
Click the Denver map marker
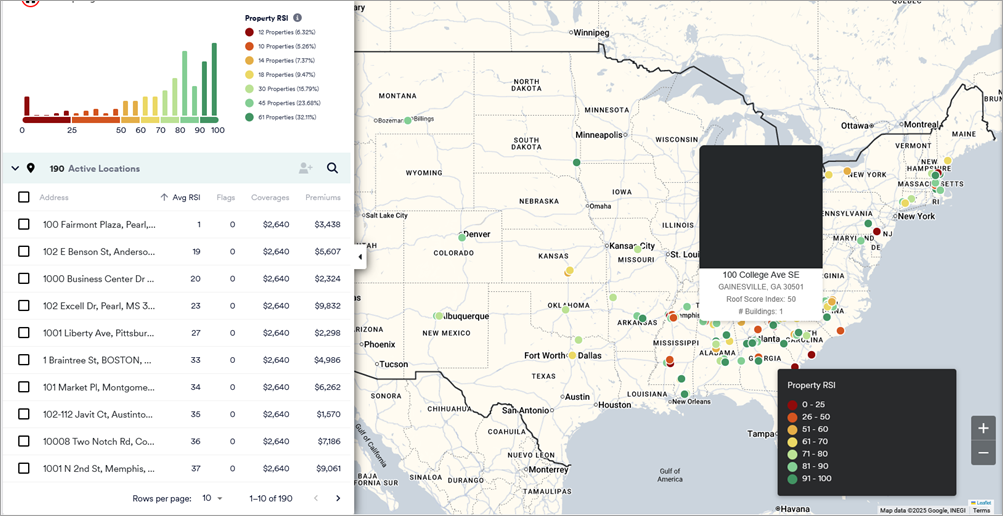point(461,237)
